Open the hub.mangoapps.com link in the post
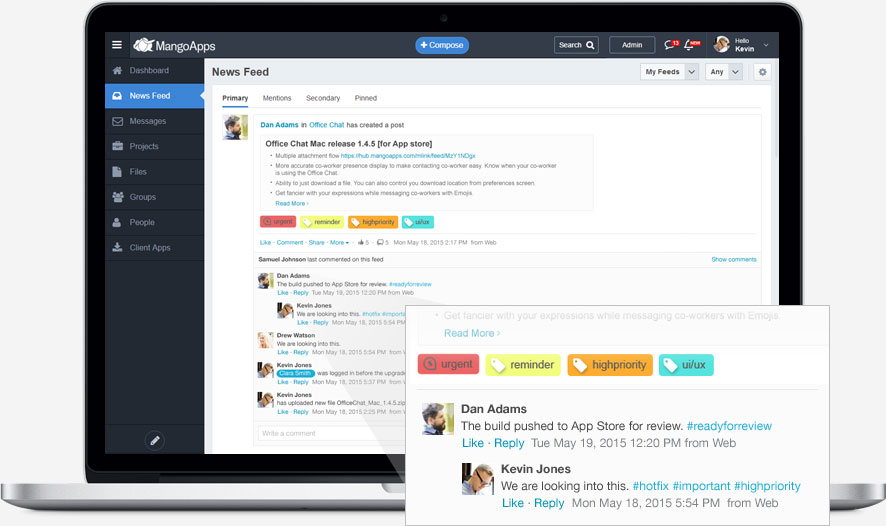 pyautogui.click(x=408, y=155)
